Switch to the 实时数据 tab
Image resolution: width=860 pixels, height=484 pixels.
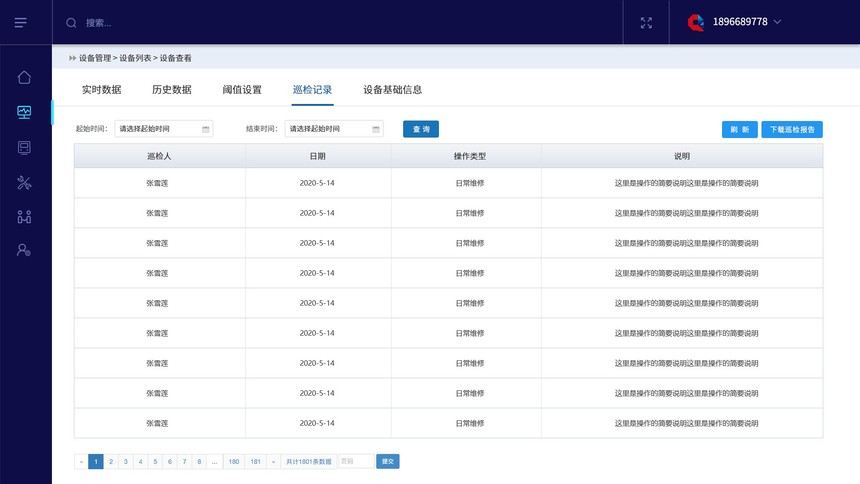pyautogui.click(x=101, y=90)
